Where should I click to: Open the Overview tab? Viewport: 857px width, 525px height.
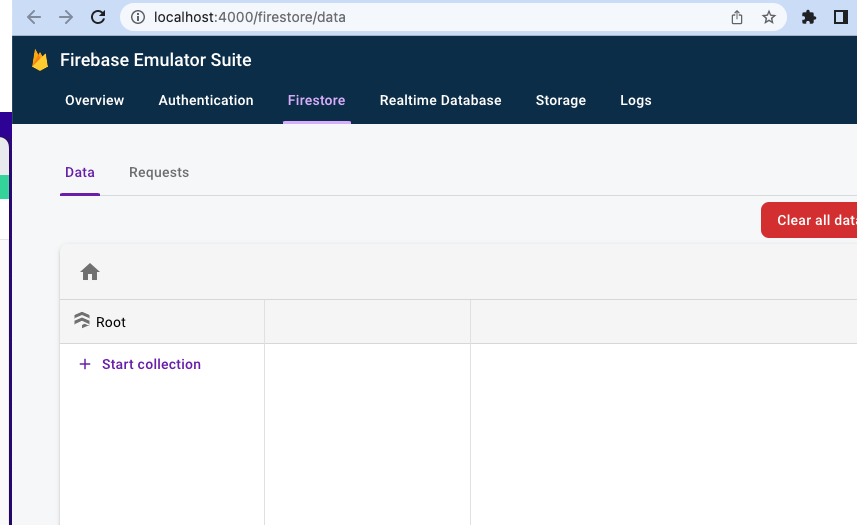pyautogui.click(x=95, y=101)
